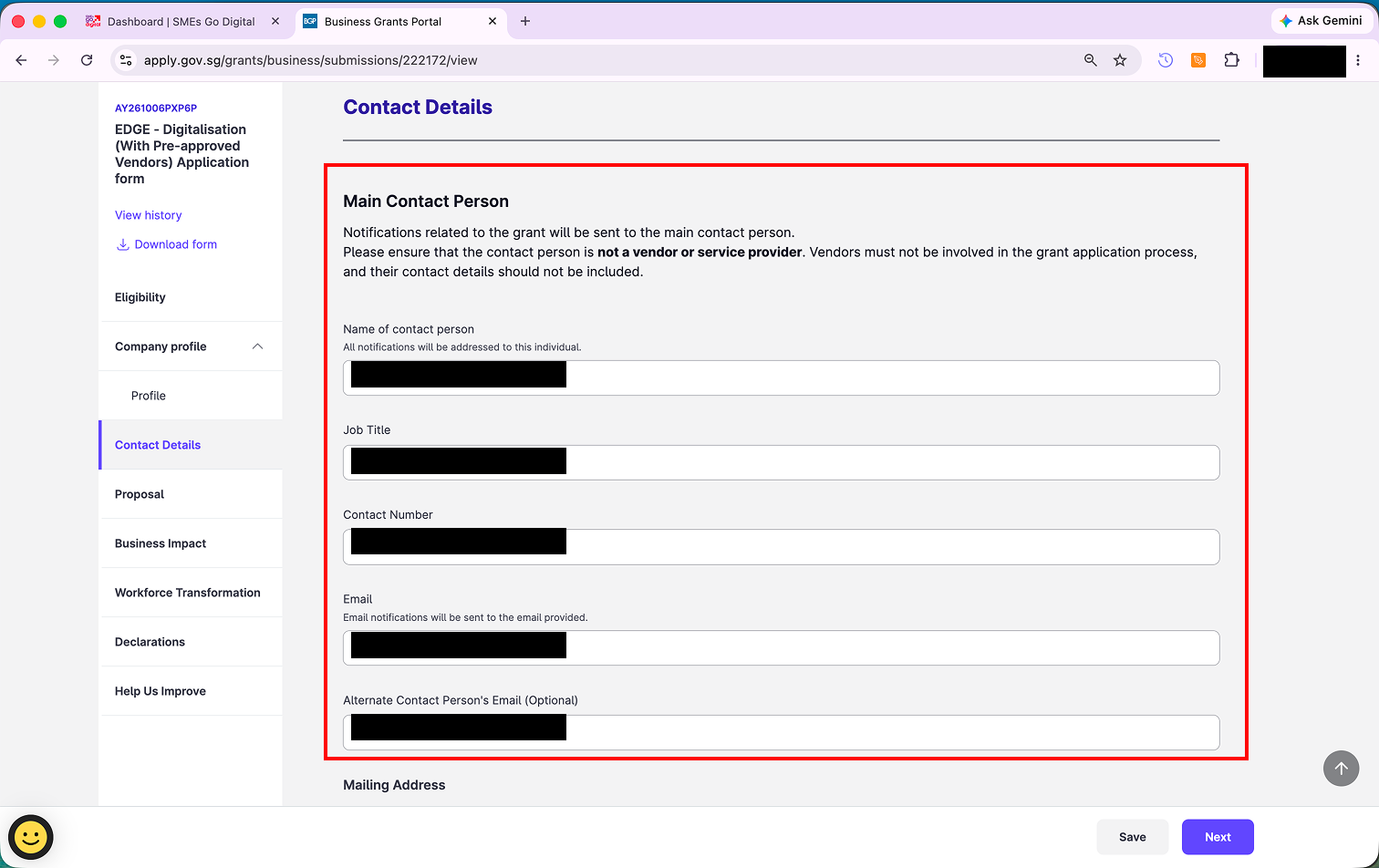1379x868 pixels.
Task: Focus the Name of contact person field
Action: click(781, 377)
